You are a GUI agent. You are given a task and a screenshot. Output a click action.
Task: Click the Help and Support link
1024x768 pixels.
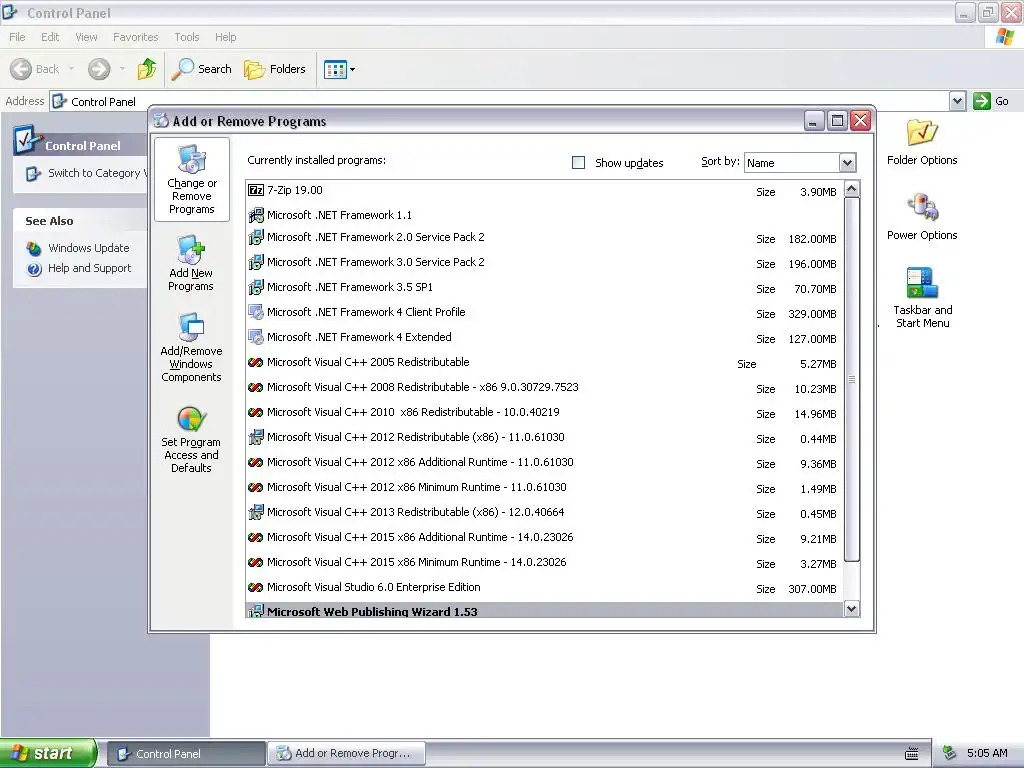89,268
